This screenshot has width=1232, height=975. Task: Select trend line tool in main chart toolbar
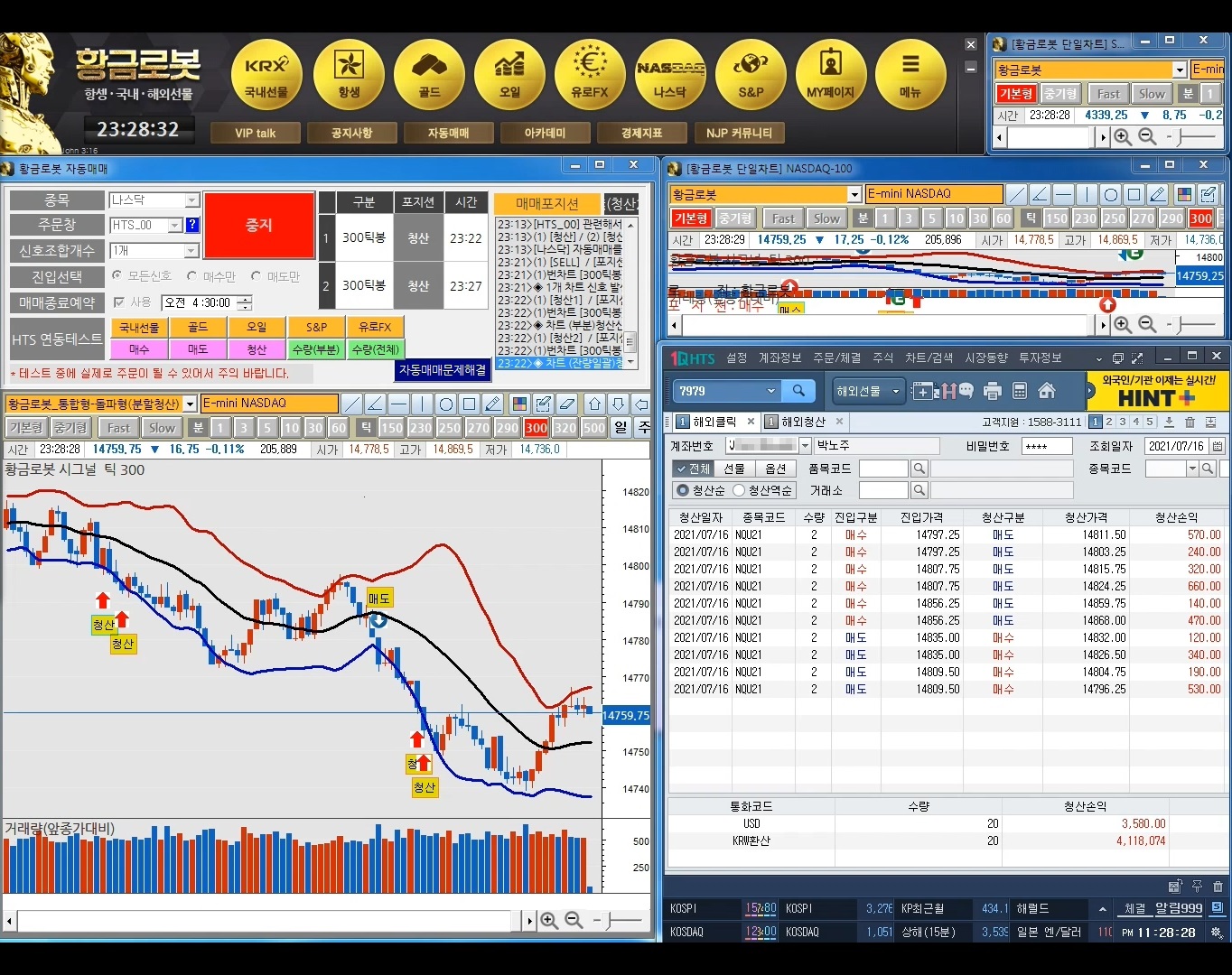pyautogui.click(x=352, y=404)
